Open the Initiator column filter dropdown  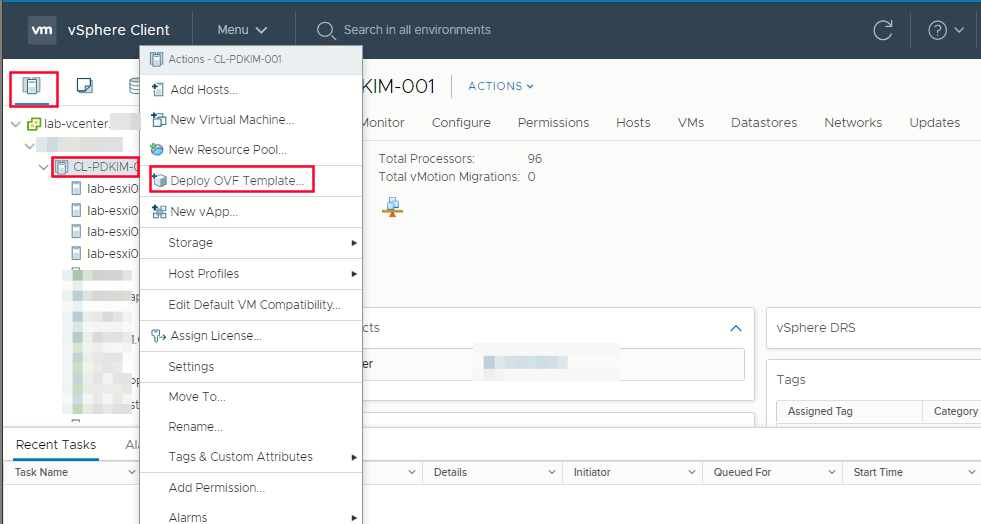click(691, 472)
